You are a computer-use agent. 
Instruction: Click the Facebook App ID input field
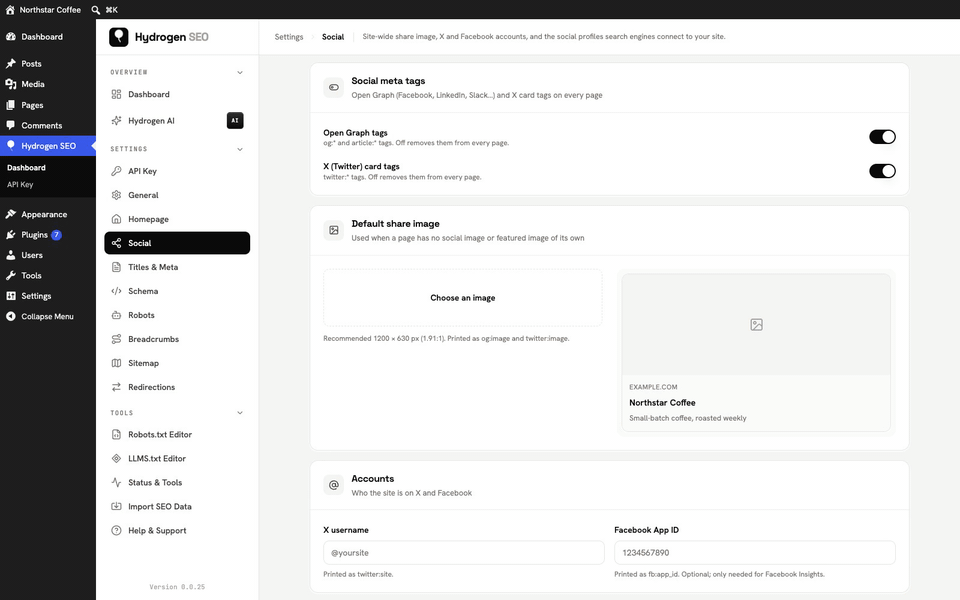[x=755, y=552]
